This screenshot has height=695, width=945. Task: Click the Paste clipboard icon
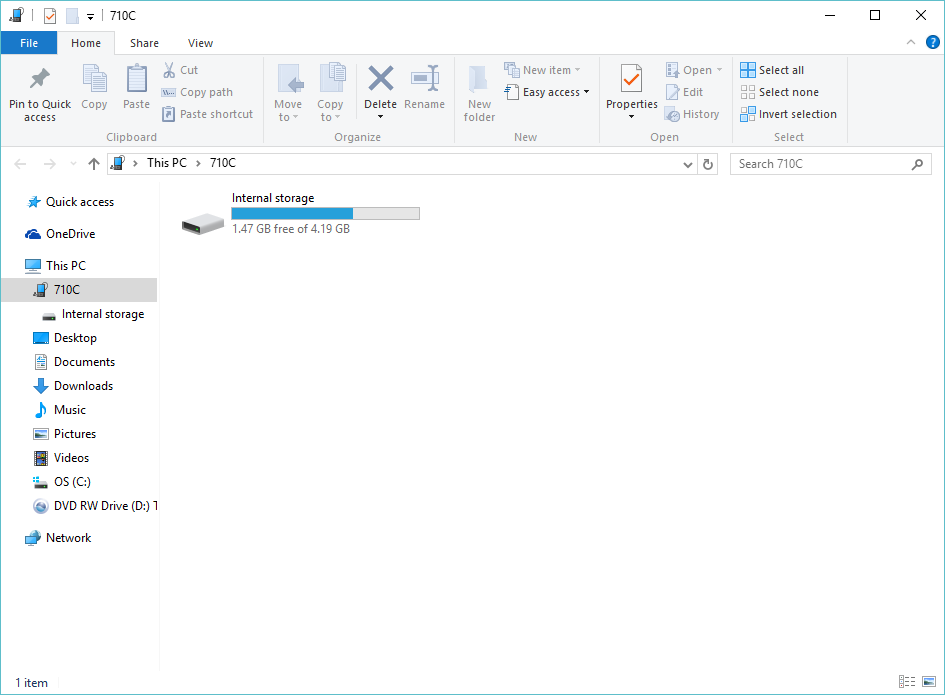tap(136, 79)
